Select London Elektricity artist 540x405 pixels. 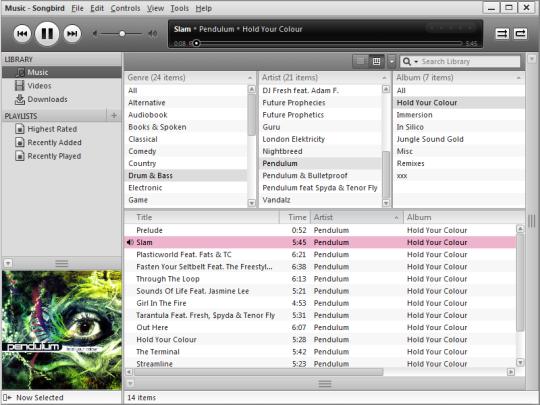pyautogui.click(x=320, y=139)
